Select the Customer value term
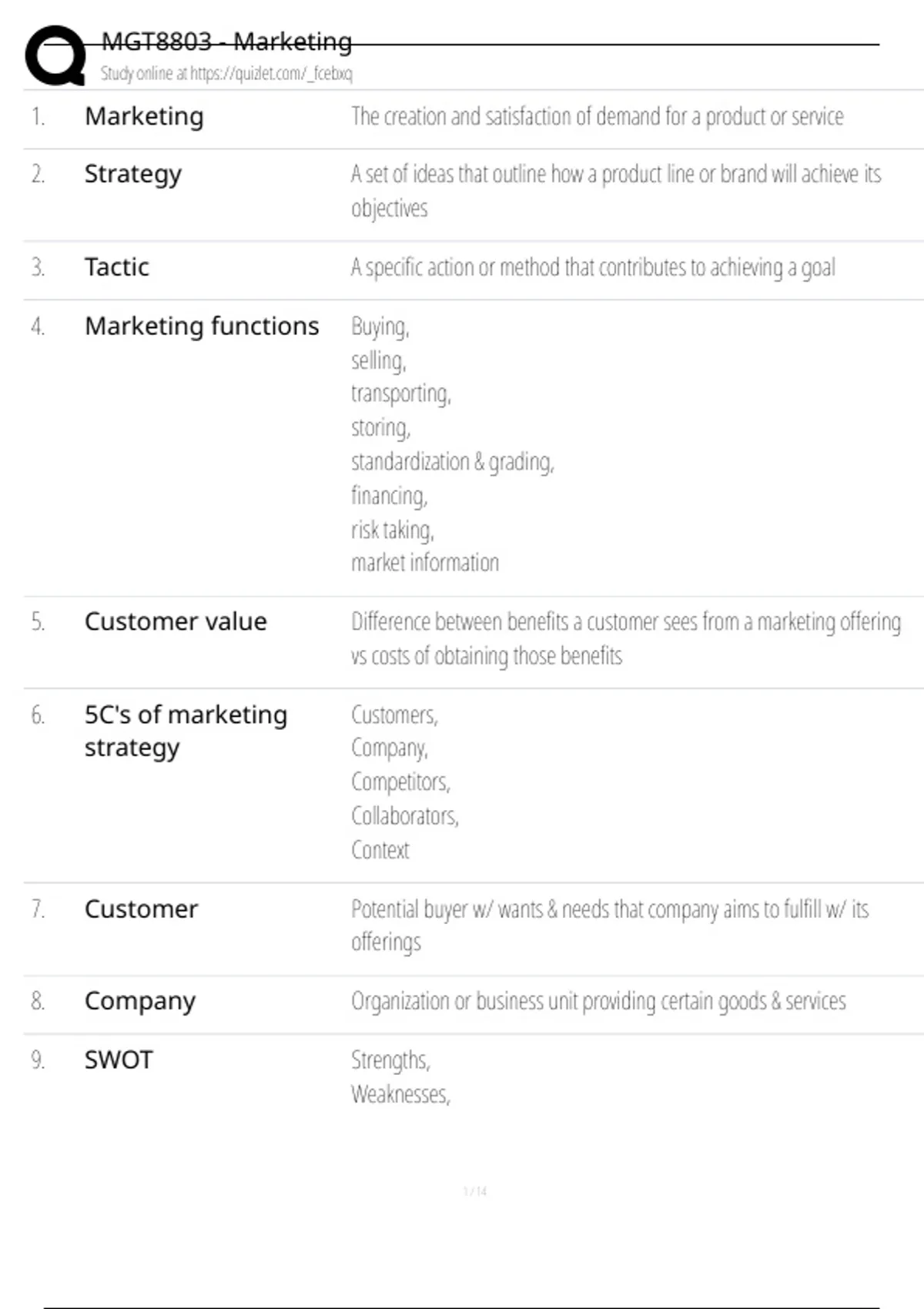 click(176, 621)
